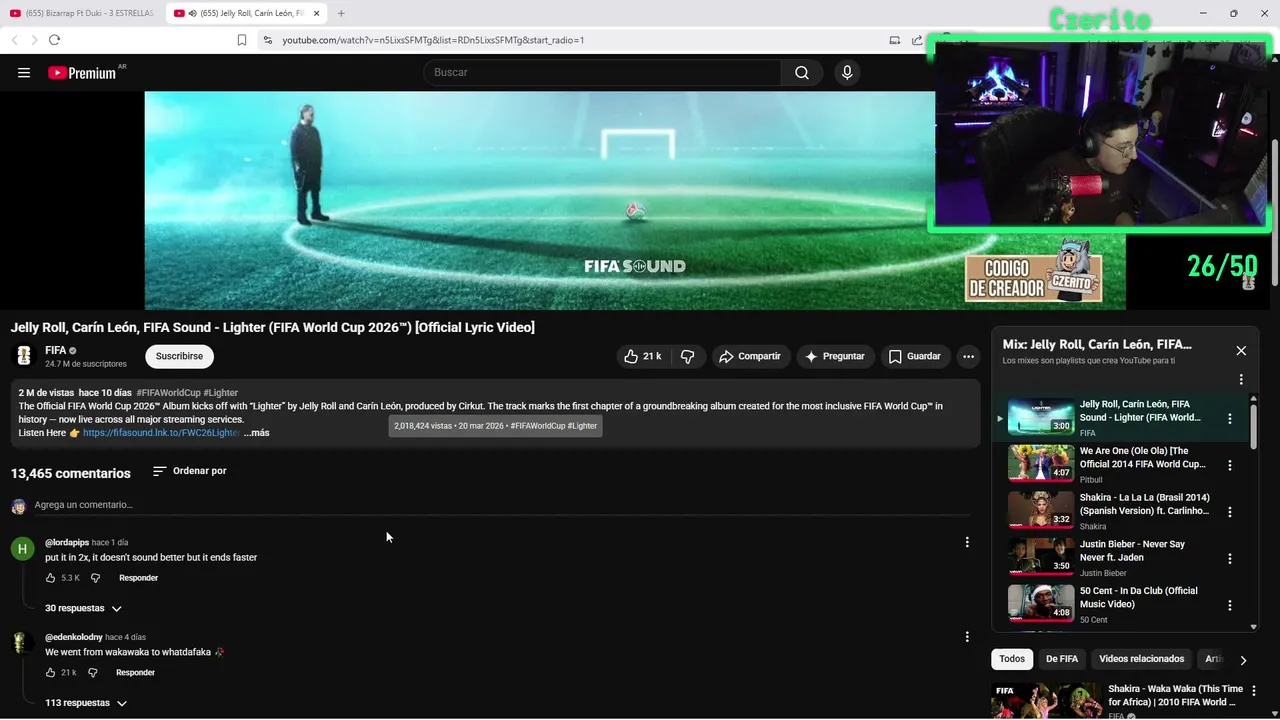Select Videos relacionados filter chip
1280x720 pixels.
(x=1141, y=659)
